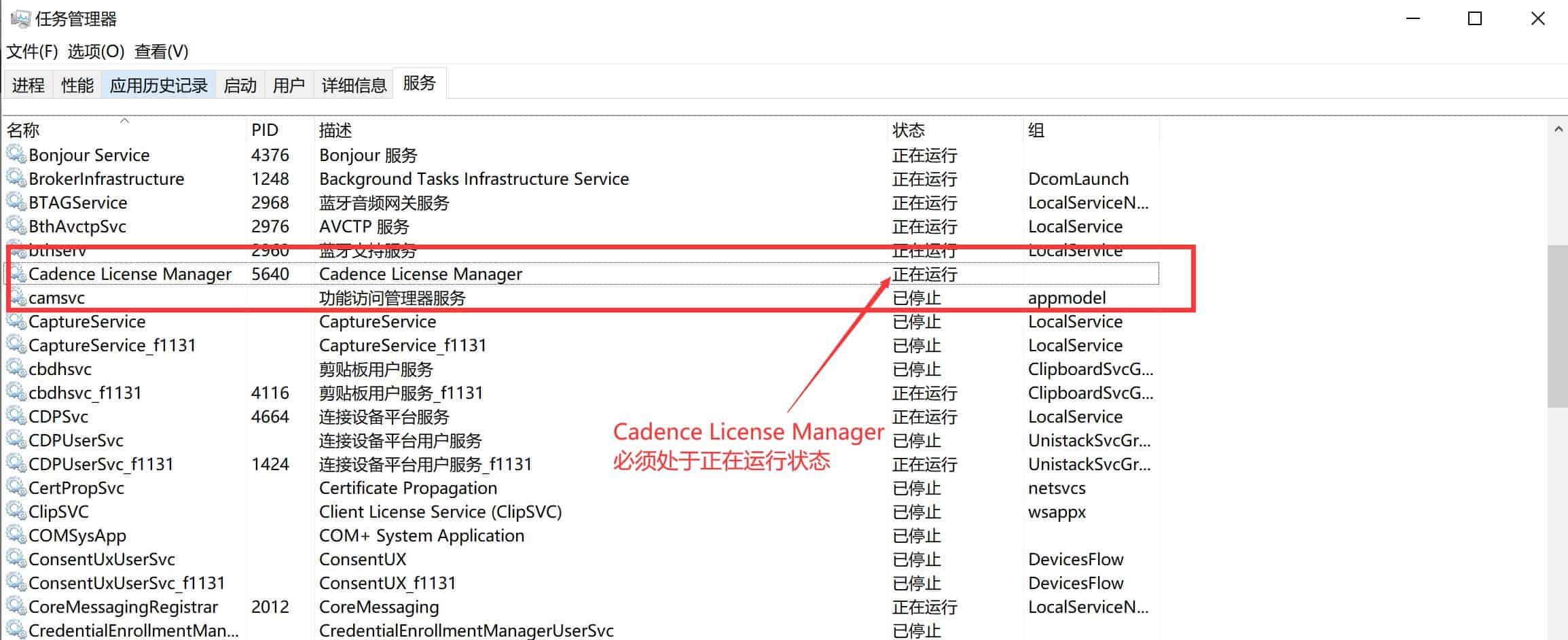Switch to the 用户 tab
Screen dimensions: 1568x640
289,85
